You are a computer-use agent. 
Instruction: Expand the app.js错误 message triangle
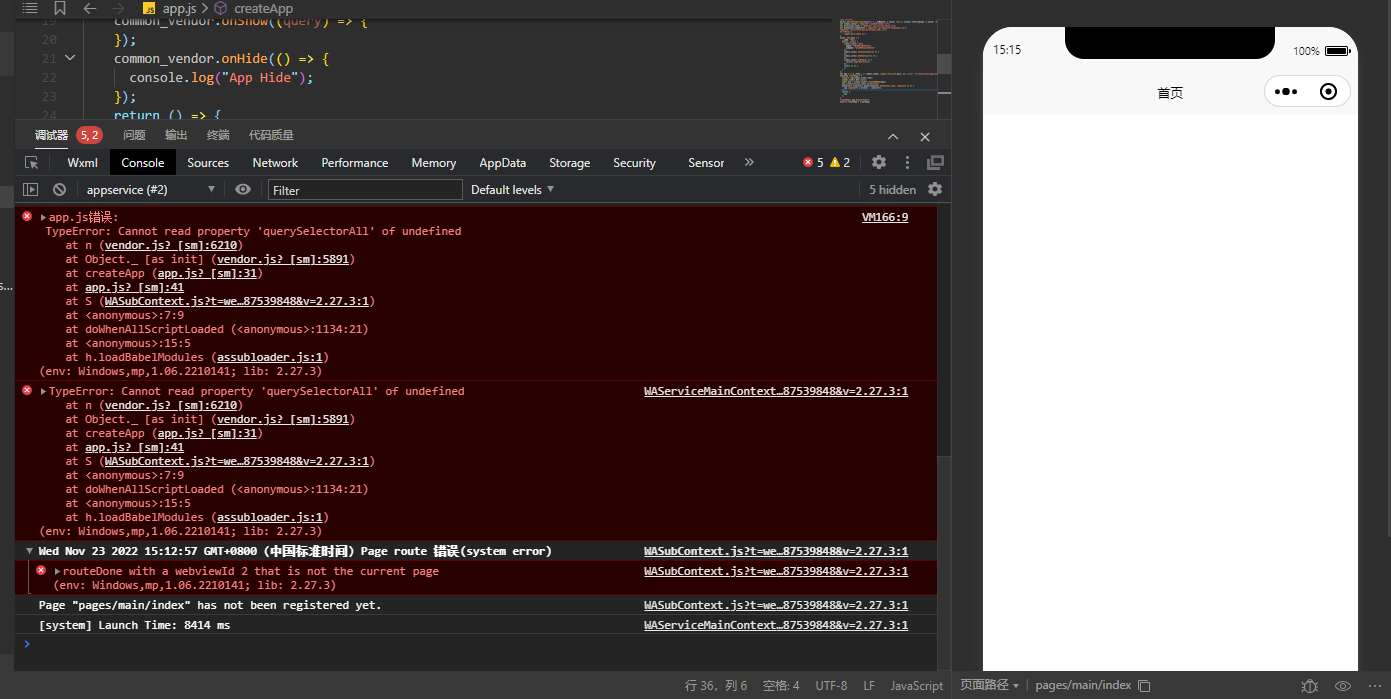click(x=43, y=217)
